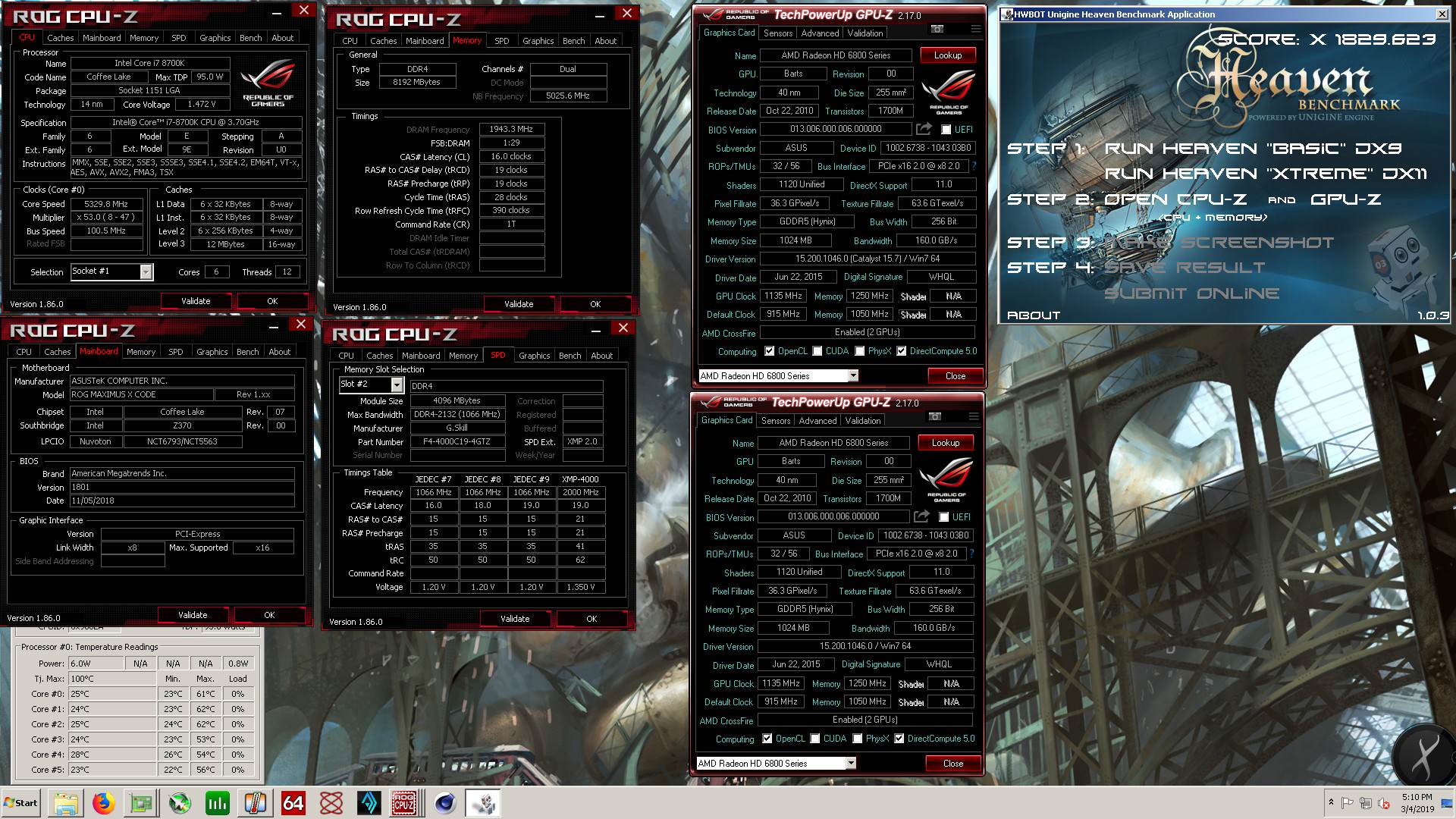1456x819 pixels.
Task: Click BIOS export icon in bottom GPU-Z
Action: 921,516
